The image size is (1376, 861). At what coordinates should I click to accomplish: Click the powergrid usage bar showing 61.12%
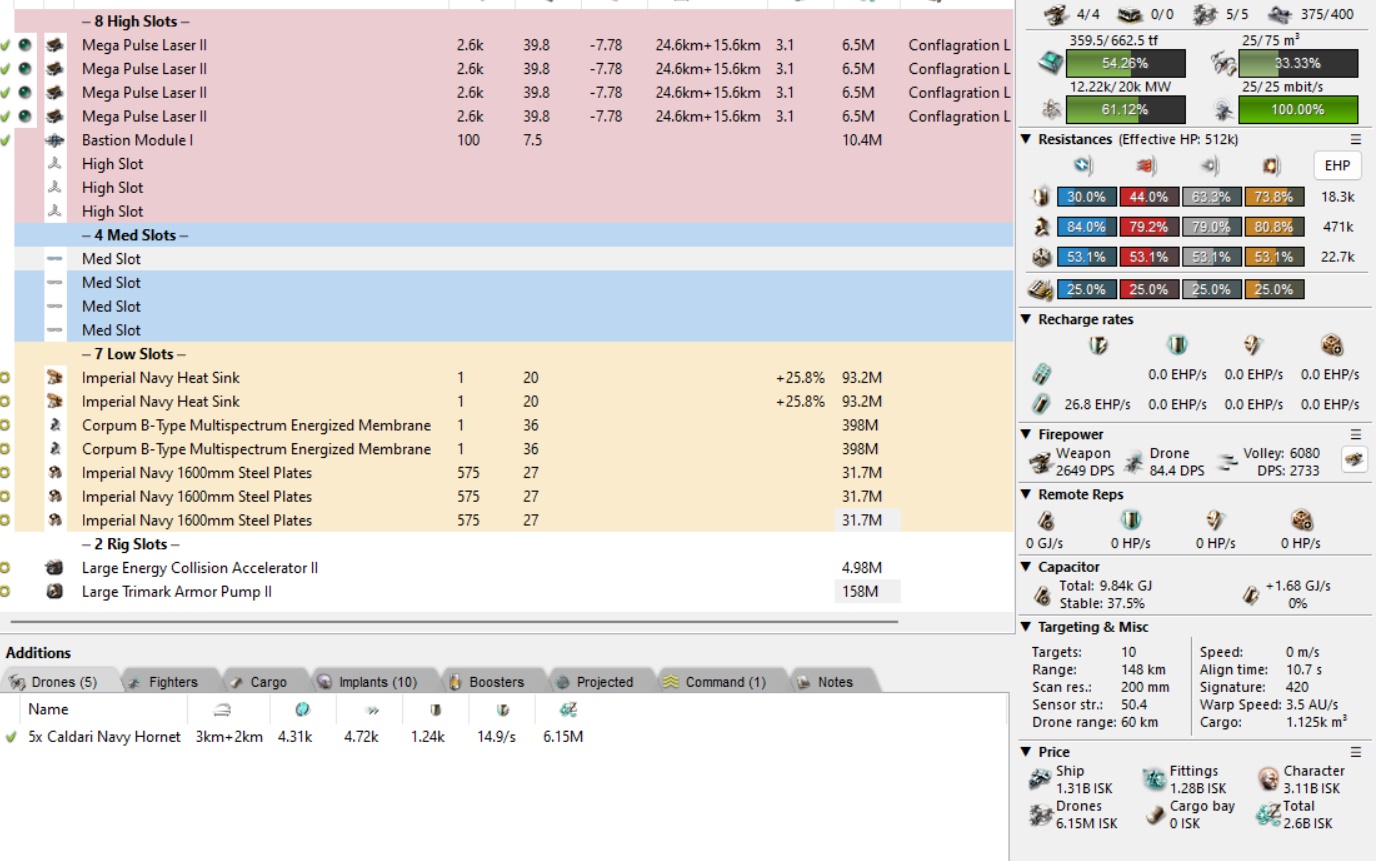(x=1125, y=109)
